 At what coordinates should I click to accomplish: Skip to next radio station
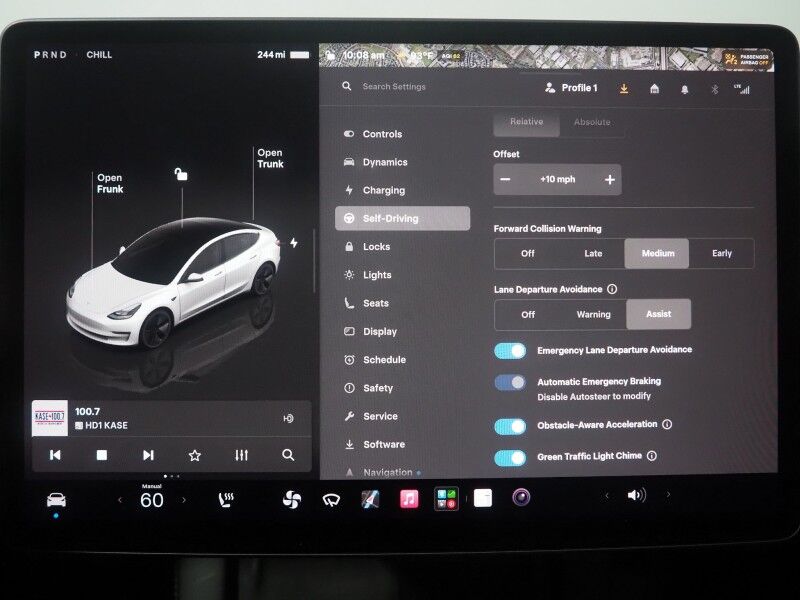point(148,455)
